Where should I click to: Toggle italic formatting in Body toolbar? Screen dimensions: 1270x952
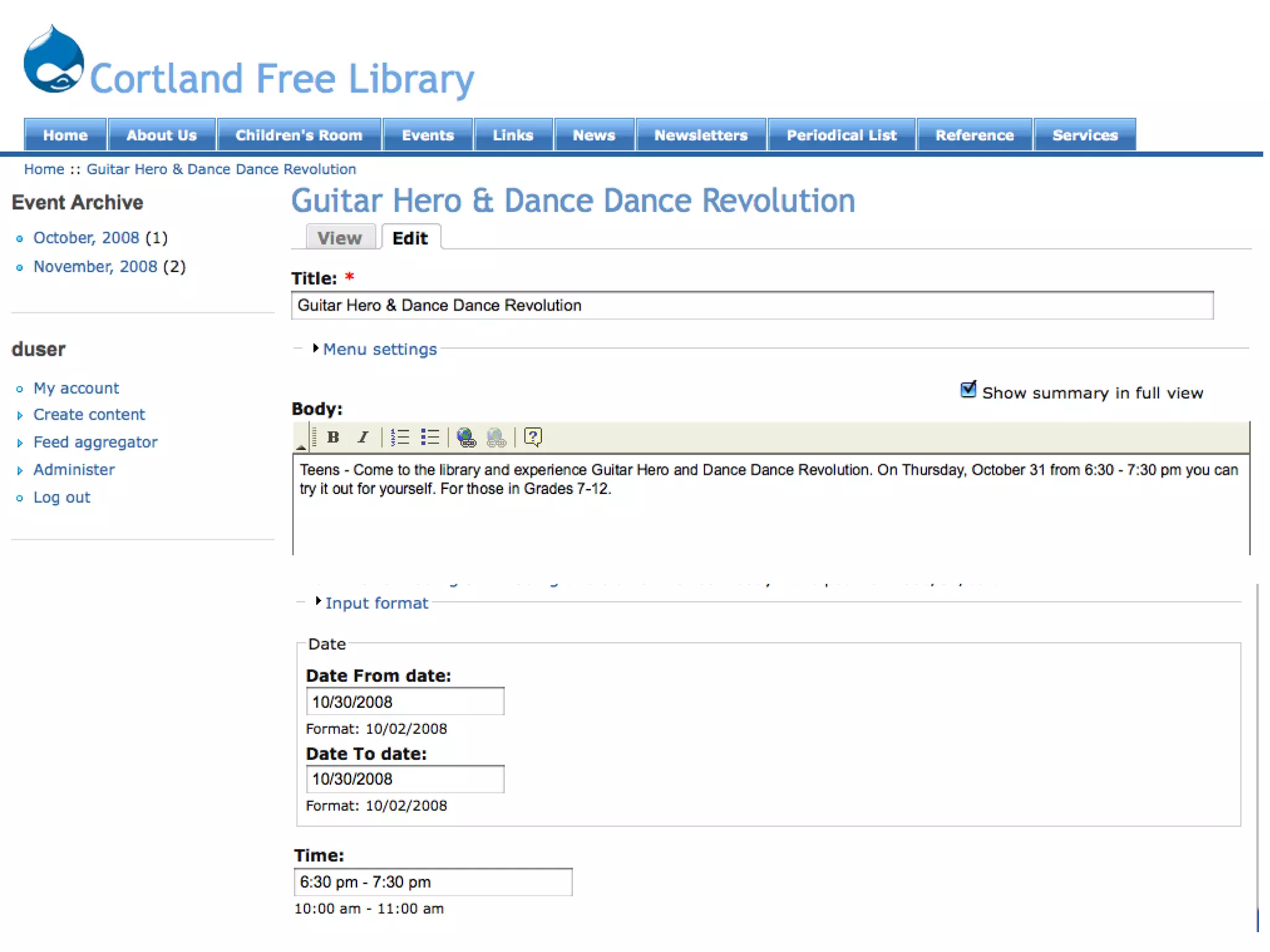[x=363, y=438]
